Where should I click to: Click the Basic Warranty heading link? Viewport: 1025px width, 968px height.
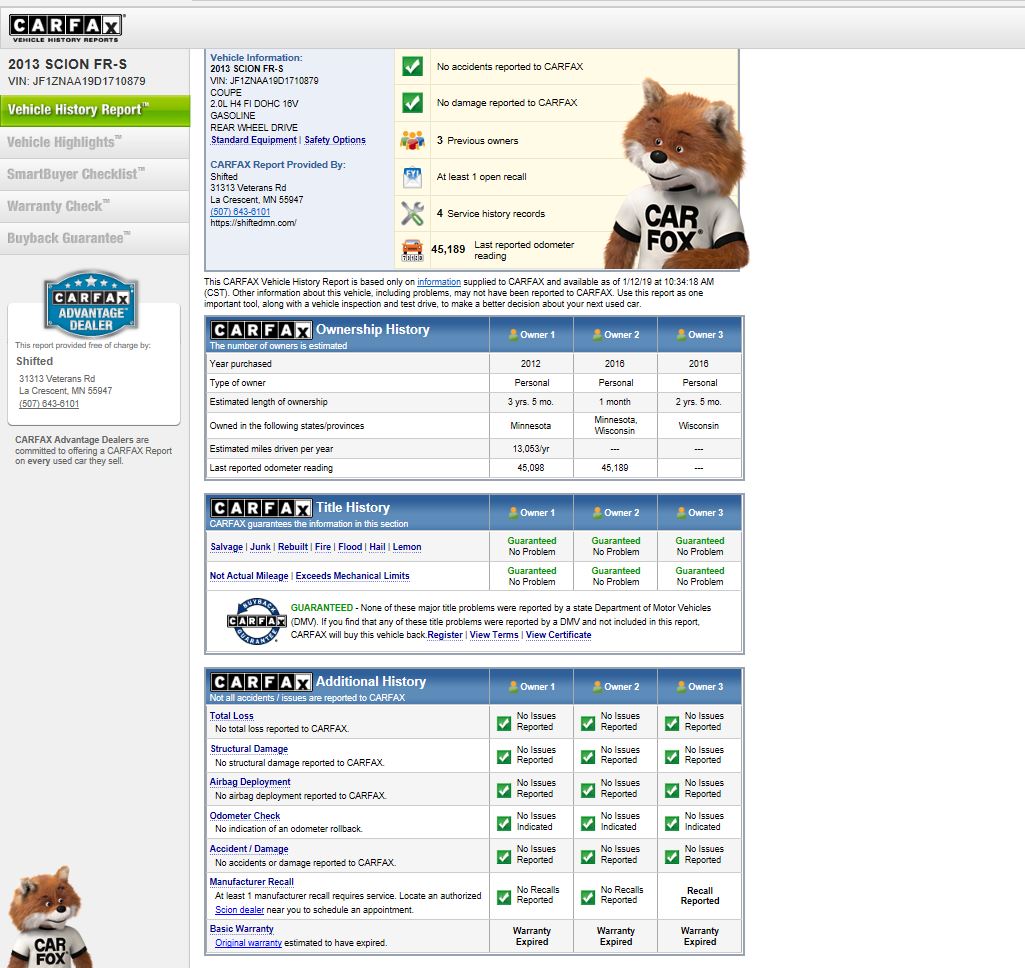(242, 929)
